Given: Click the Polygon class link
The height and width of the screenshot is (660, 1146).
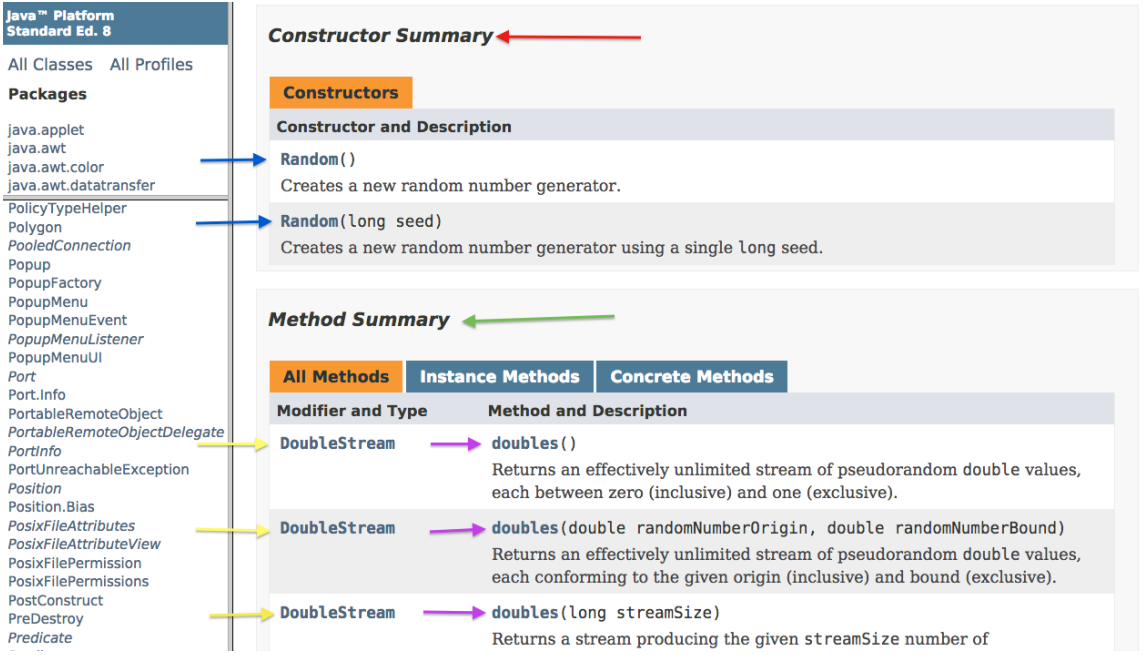Looking at the screenshot, I should tap(35, 227).
